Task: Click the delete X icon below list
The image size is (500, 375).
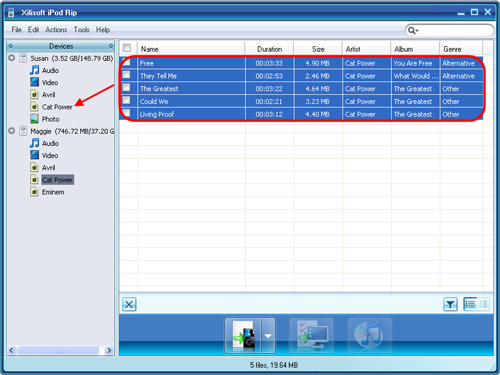Action: point(129,304)
